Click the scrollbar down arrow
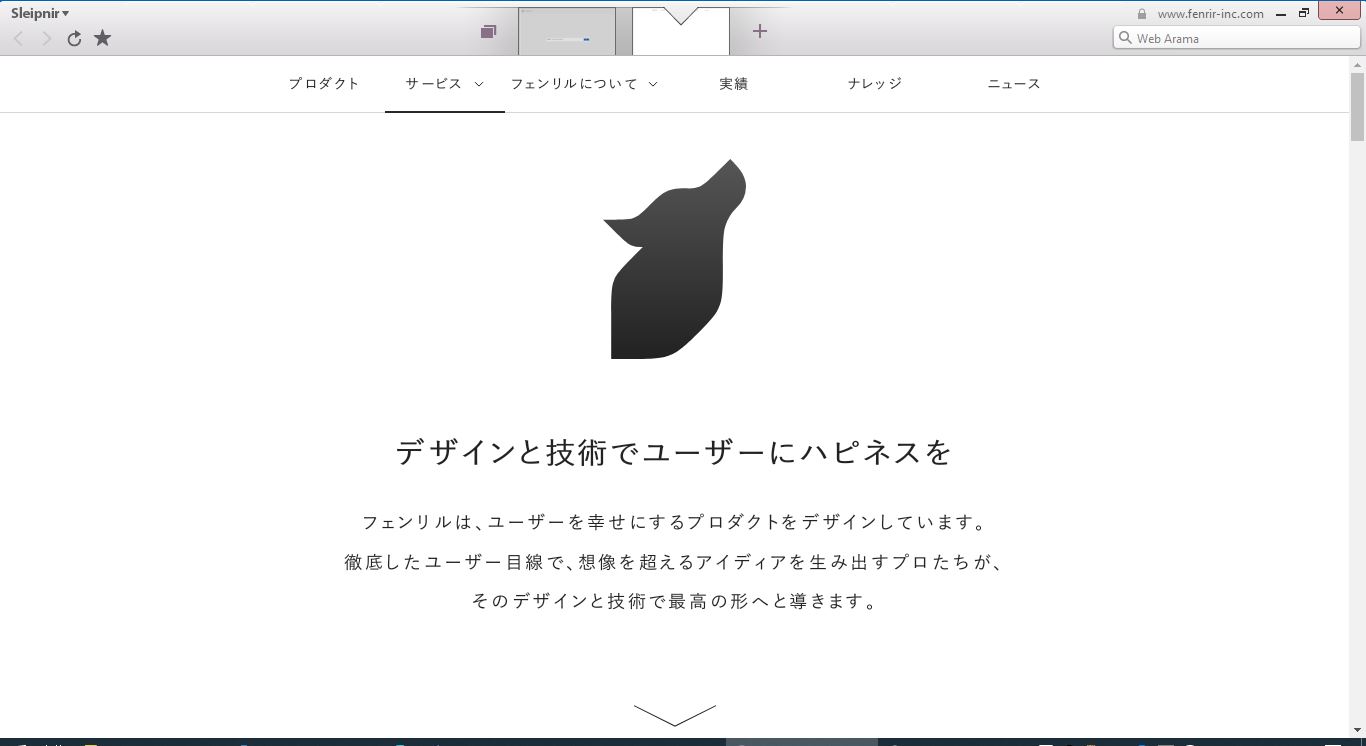1366x746 pixels. (x=1357, y=730)
